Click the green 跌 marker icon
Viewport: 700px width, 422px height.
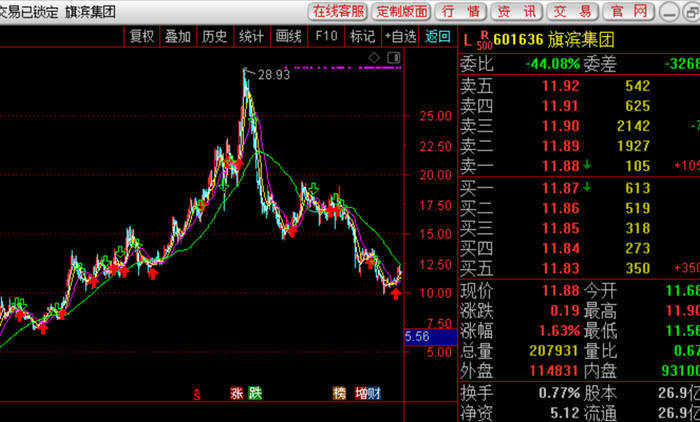click(x=255, y=394)
